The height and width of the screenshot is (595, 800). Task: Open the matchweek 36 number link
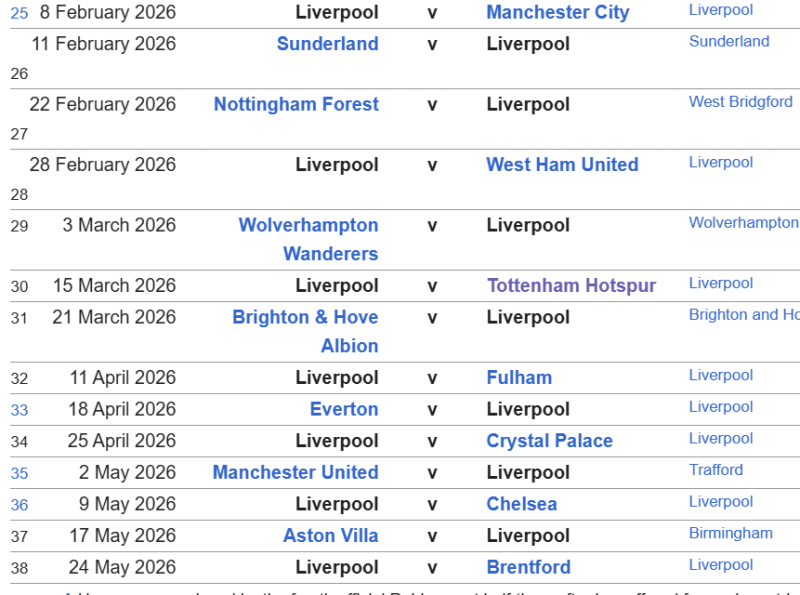click(x=19, y=506)
